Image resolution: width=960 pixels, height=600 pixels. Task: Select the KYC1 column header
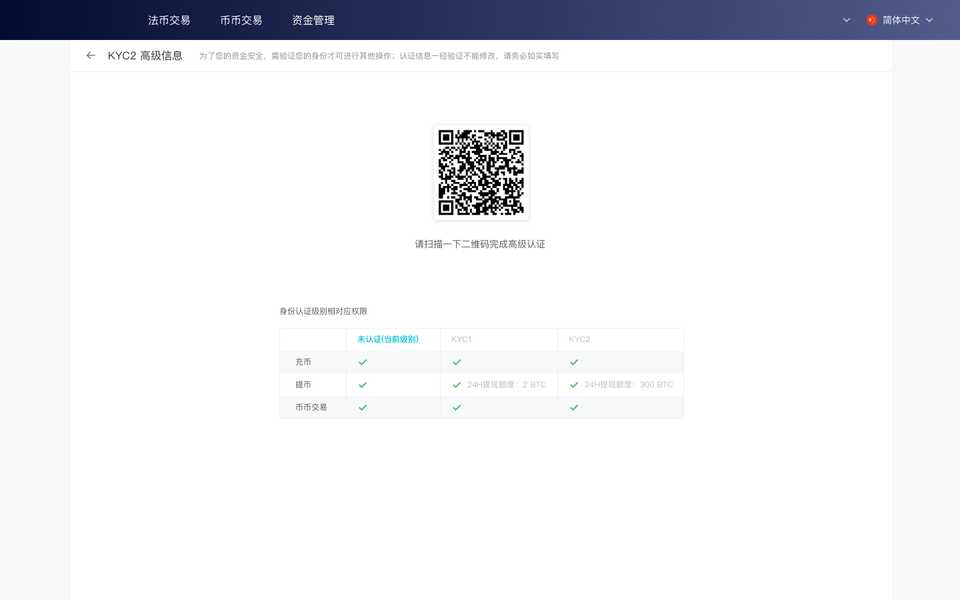(x=461, y=339)
